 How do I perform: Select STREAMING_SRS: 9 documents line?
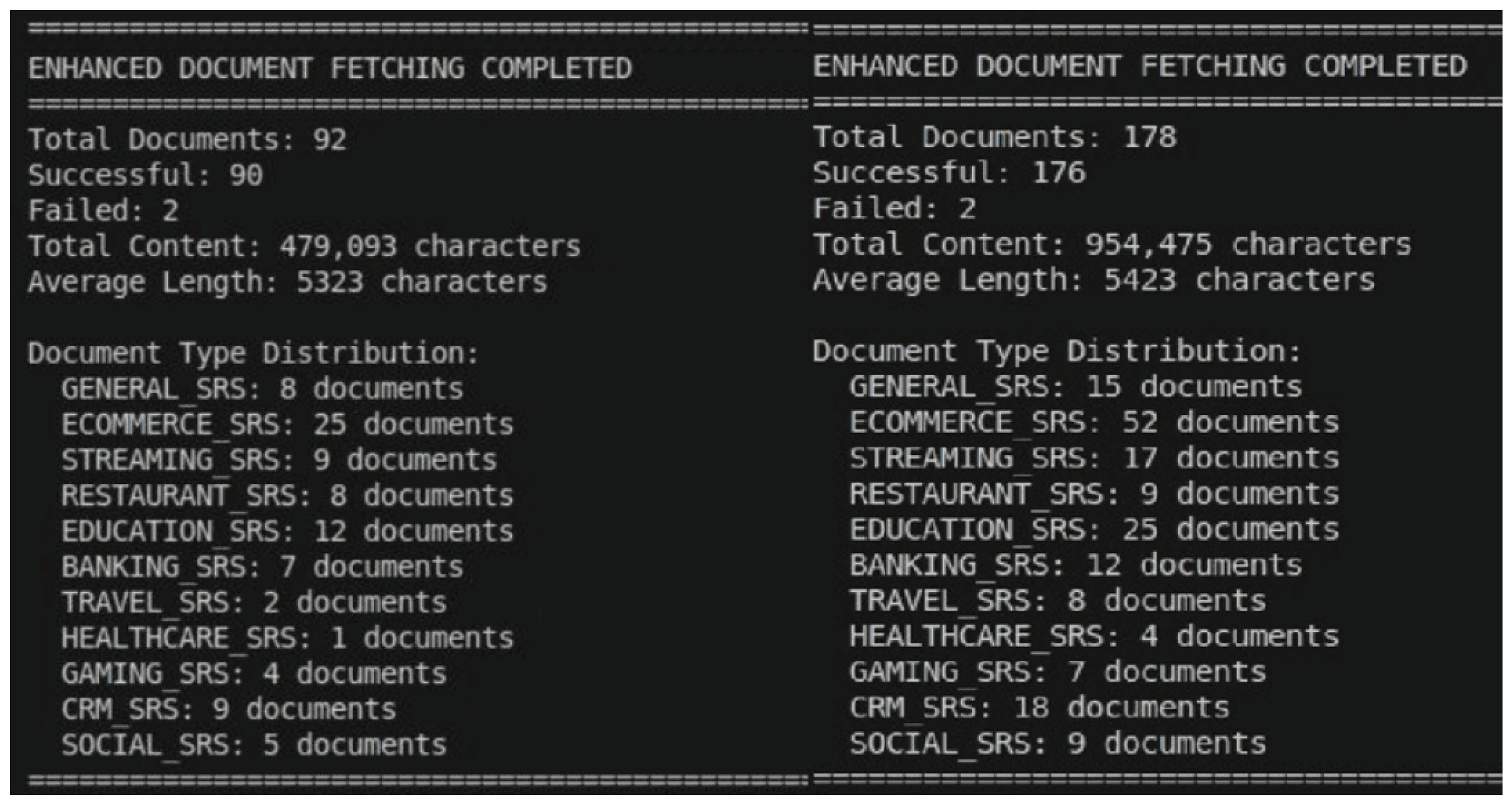279,460
